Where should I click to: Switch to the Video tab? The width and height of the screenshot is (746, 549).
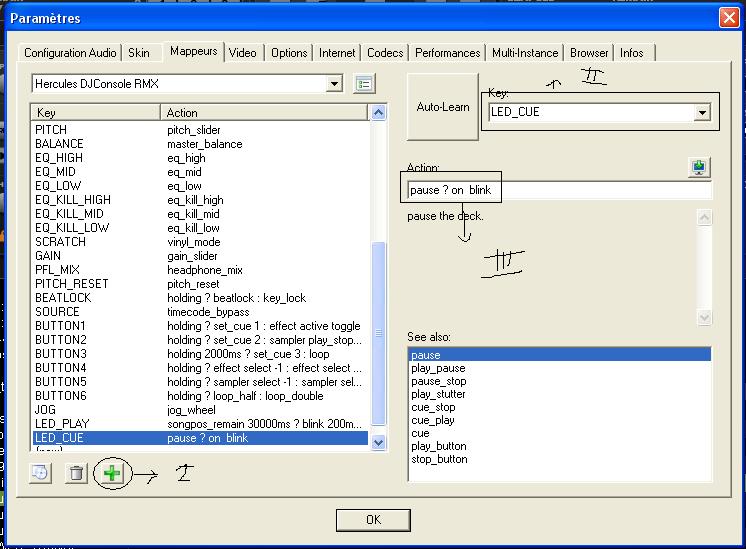243,53
